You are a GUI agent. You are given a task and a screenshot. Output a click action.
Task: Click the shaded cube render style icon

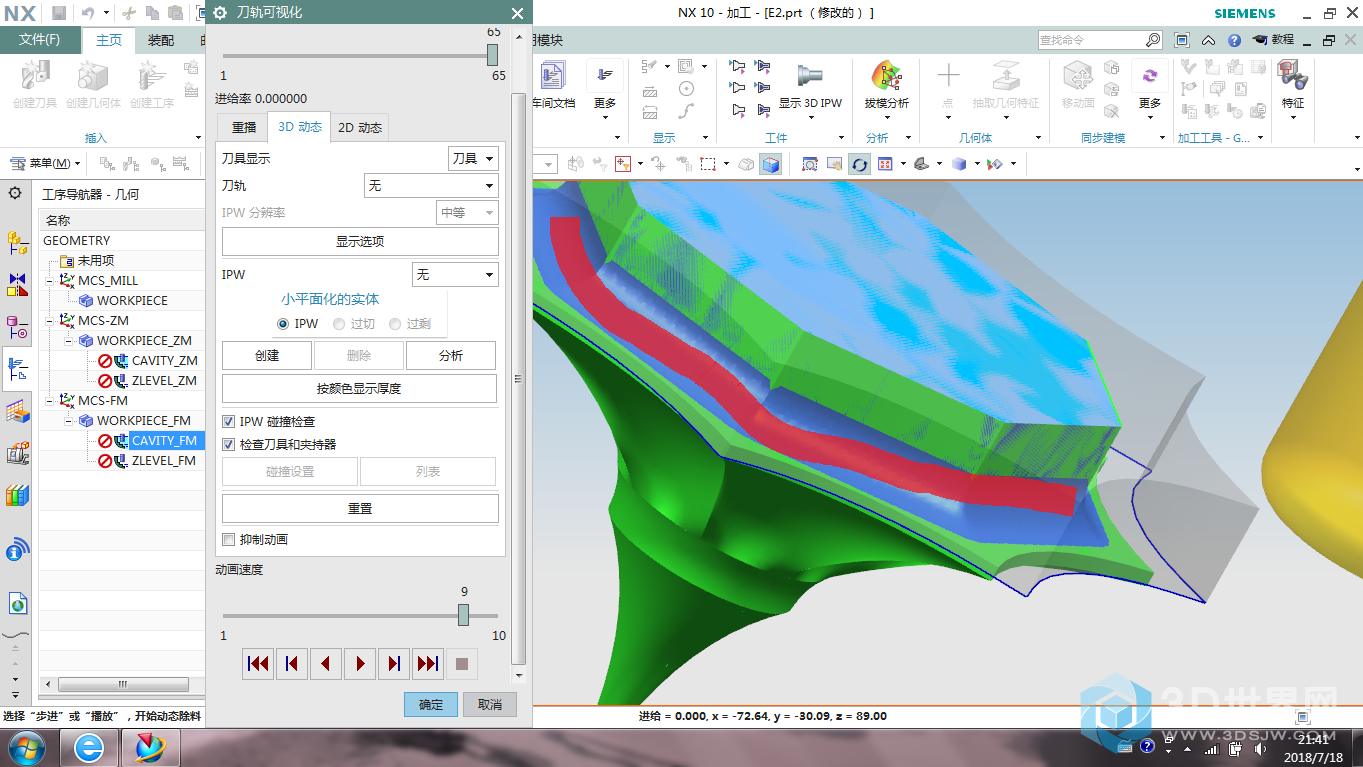[x=960, y=164]
